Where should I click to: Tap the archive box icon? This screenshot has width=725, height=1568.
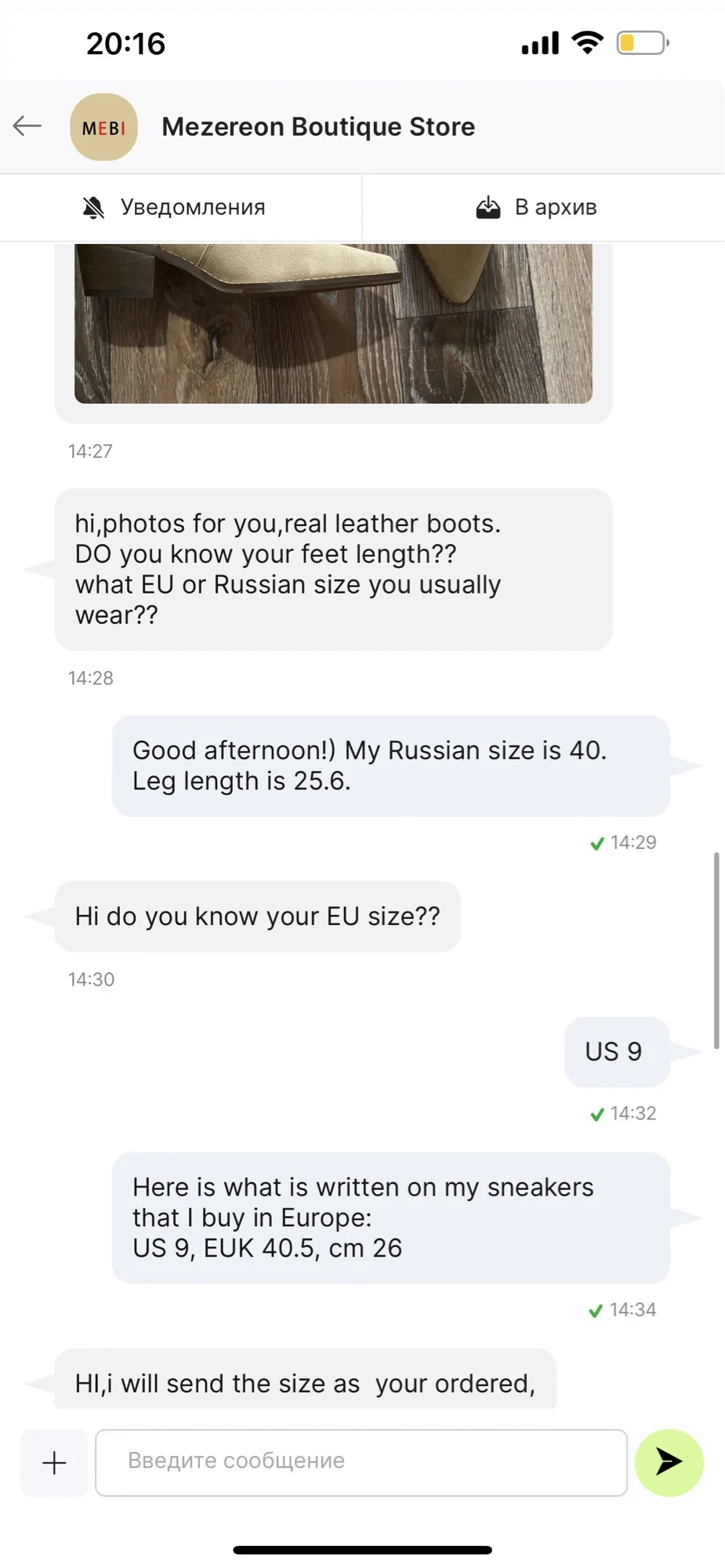[488, 208]
